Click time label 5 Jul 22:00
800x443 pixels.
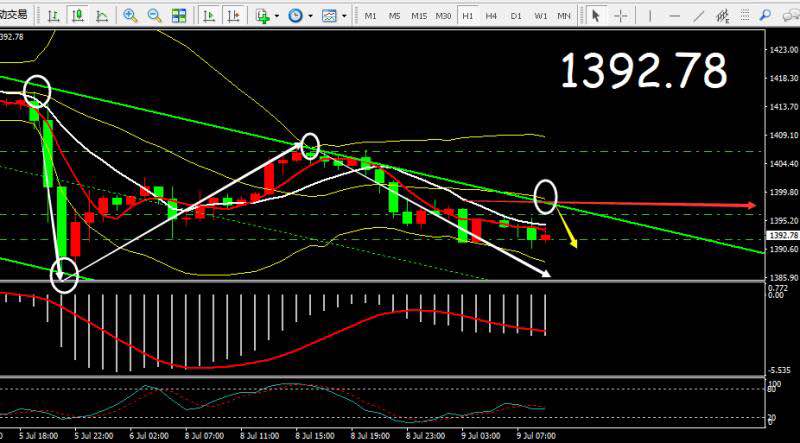click(x=93, y=436)
